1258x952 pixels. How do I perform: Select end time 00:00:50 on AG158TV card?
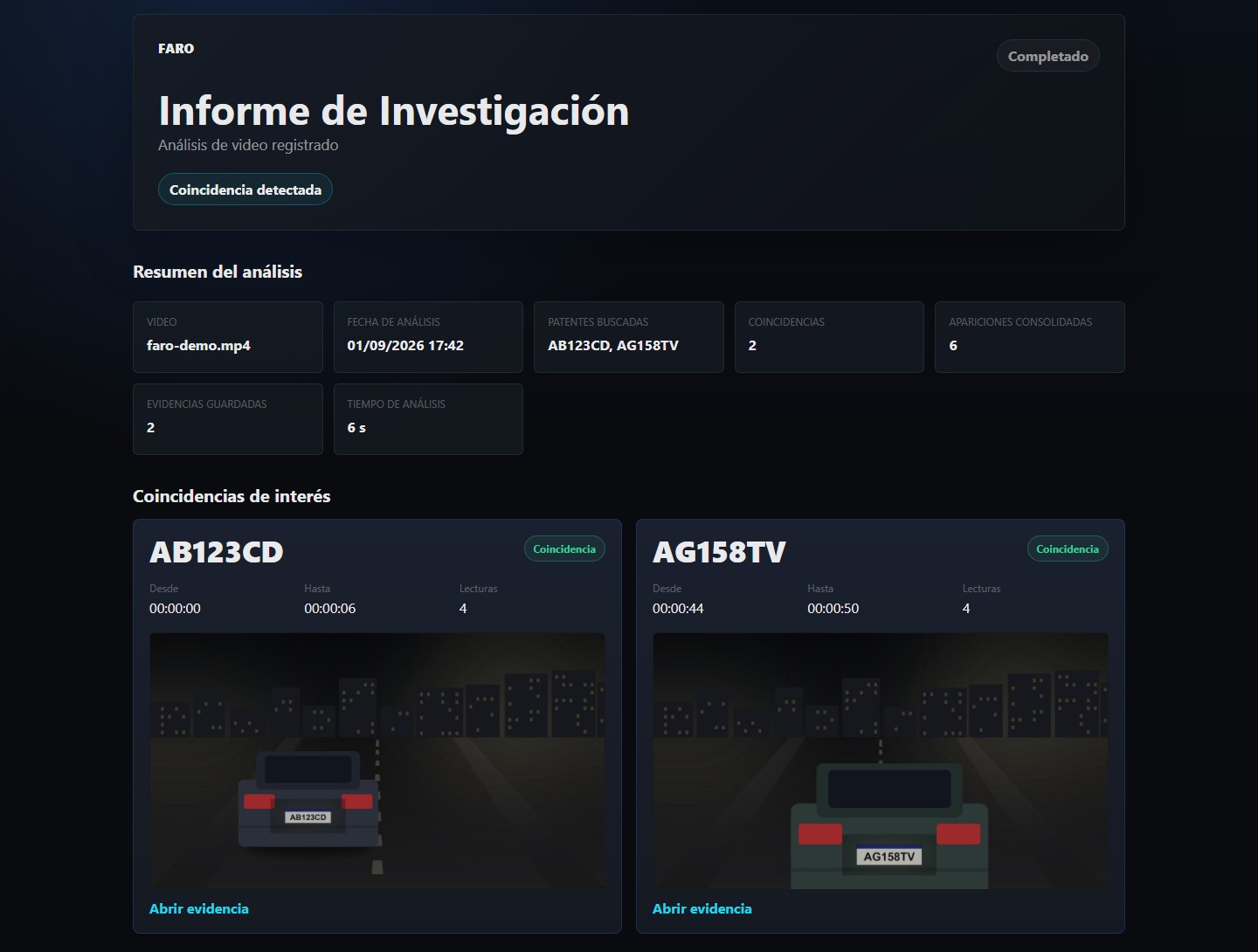coord(833,608)
